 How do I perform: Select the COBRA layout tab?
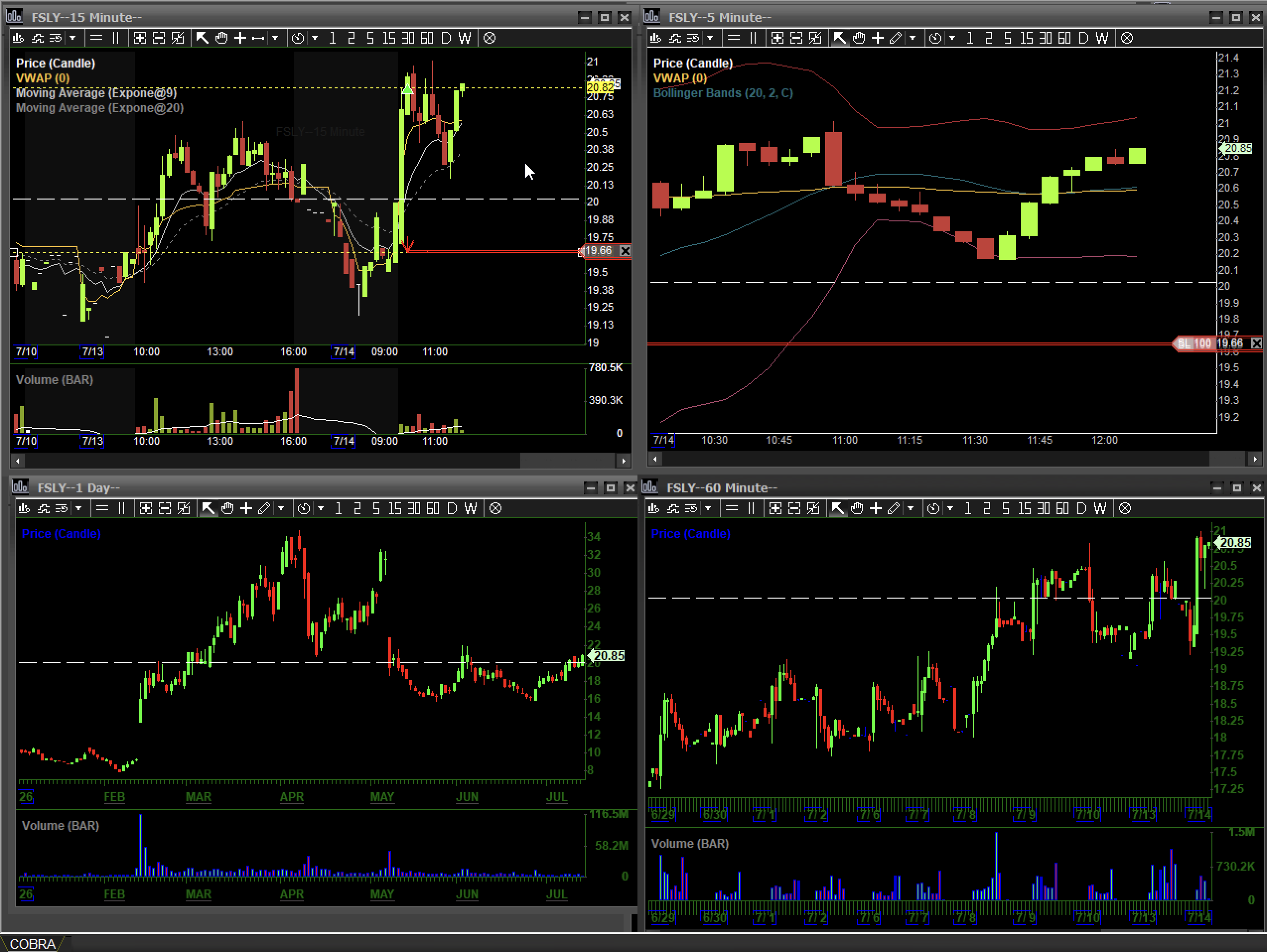tap(33, 944)
